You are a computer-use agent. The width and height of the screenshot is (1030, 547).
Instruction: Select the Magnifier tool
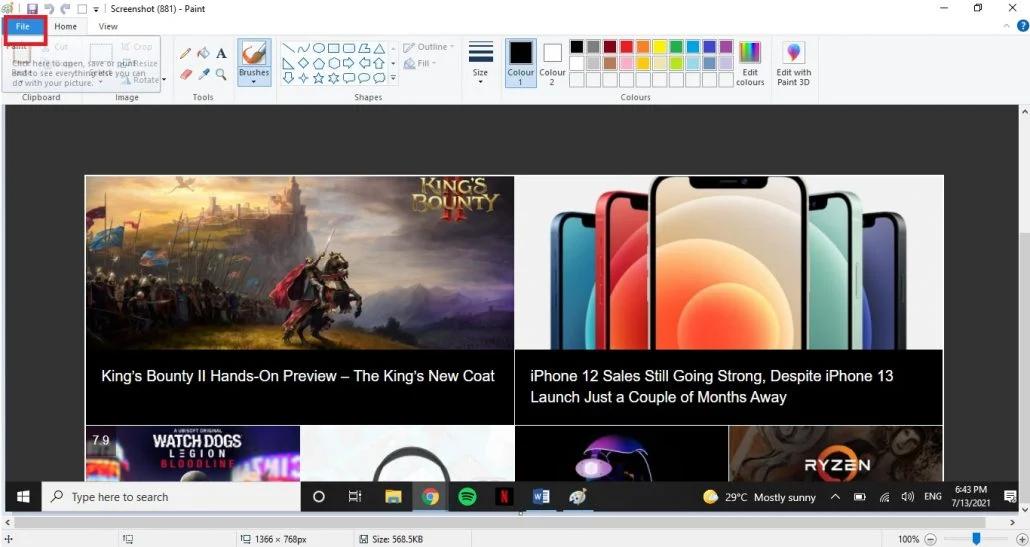click(x=221, y=74)
